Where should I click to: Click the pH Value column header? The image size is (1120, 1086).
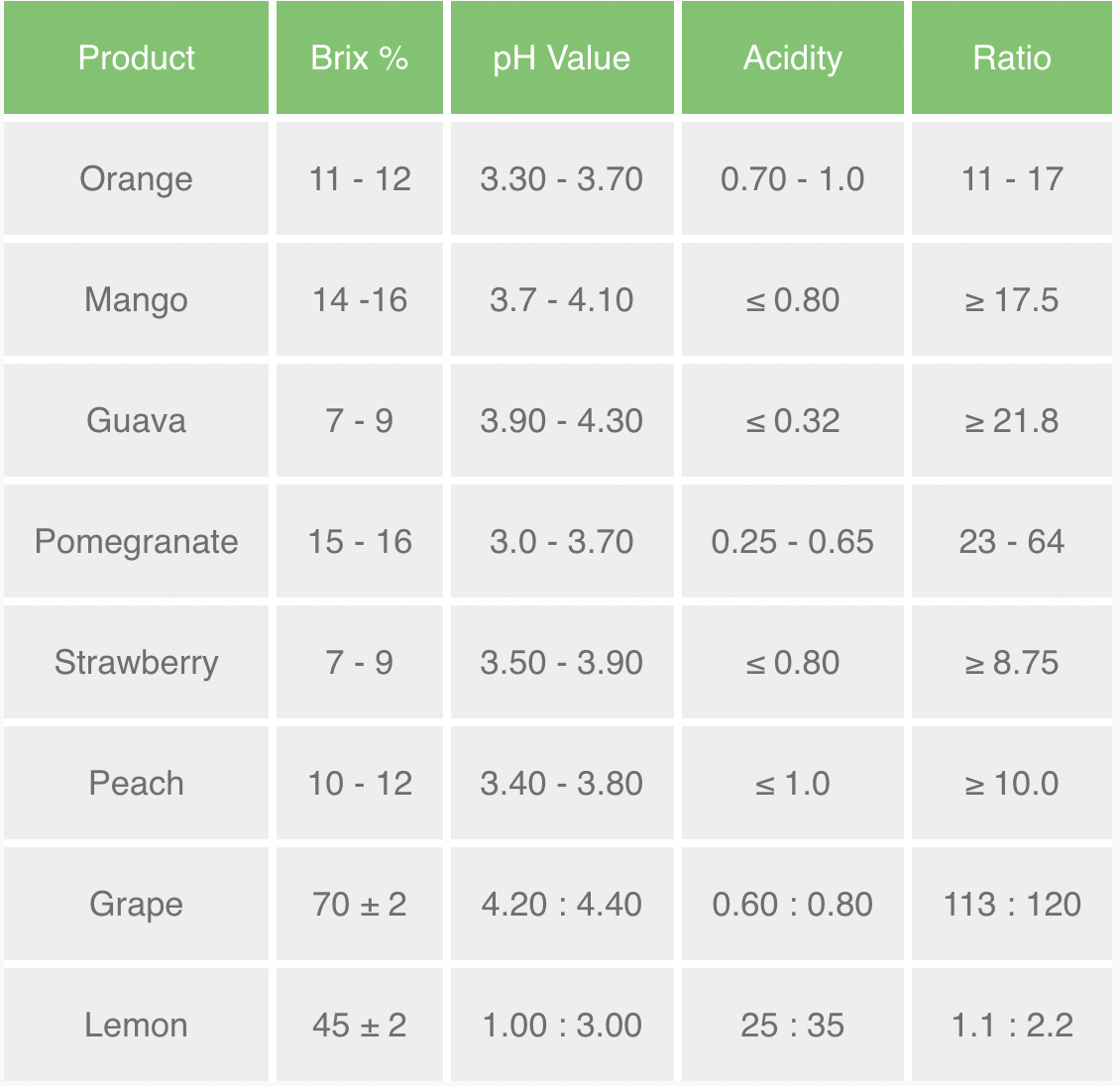(x=561, y=57)
